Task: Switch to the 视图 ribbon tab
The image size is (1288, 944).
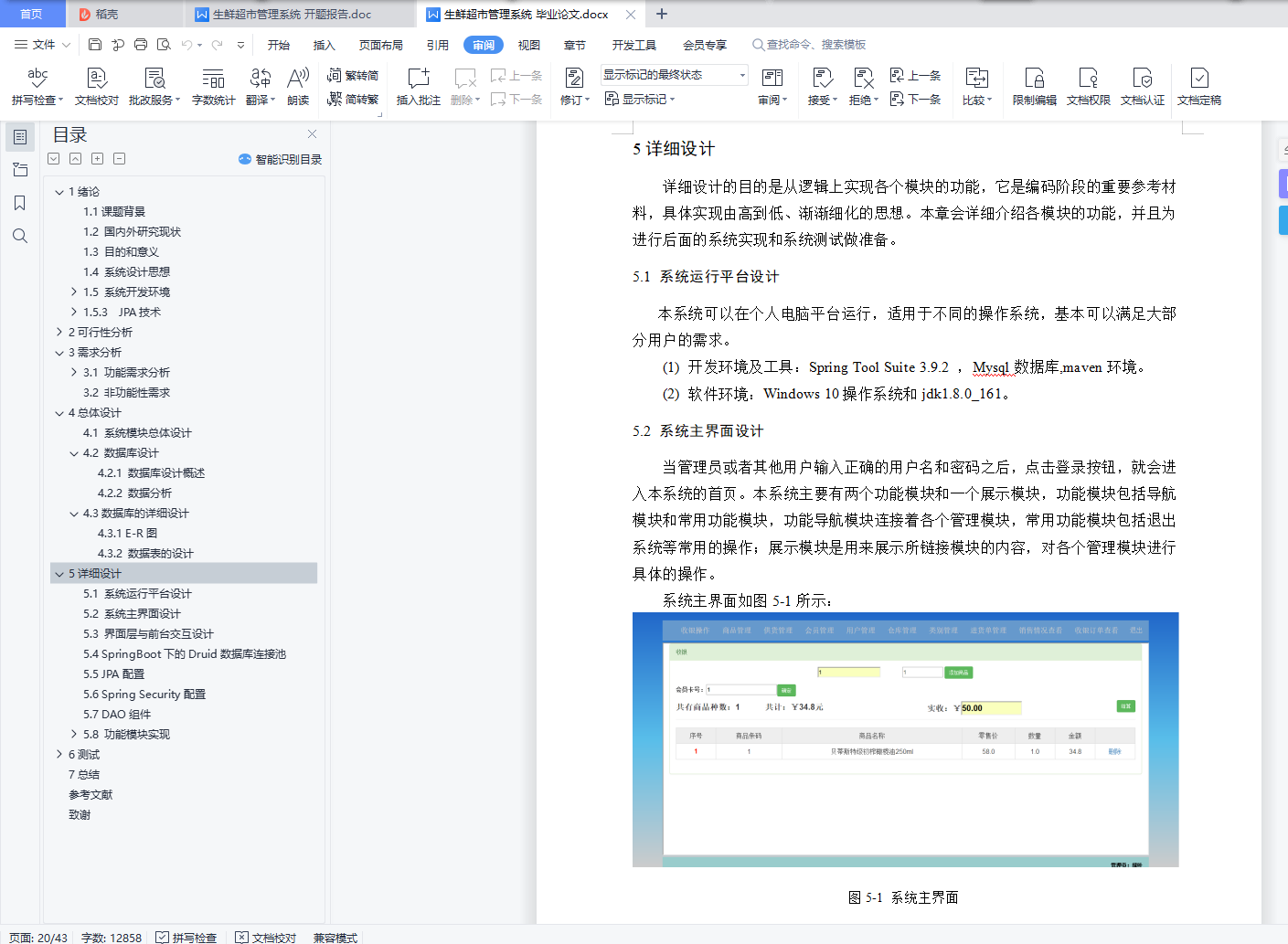Action: [529, 45]
